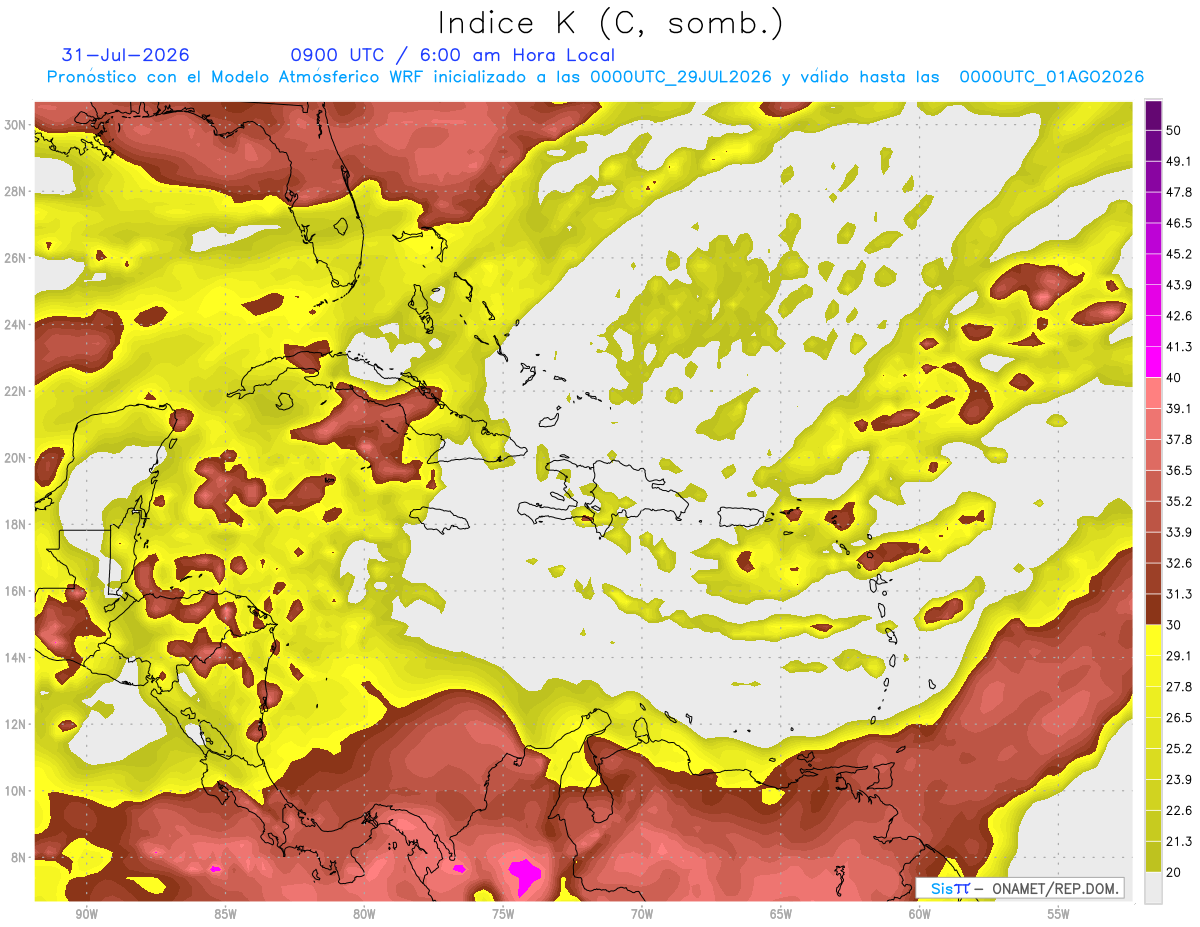This screenshot has height=927, width=1200.
Task: Click "0900 UTC / 6:00 am Hora Local"
Action: click(x=452, y=55)
